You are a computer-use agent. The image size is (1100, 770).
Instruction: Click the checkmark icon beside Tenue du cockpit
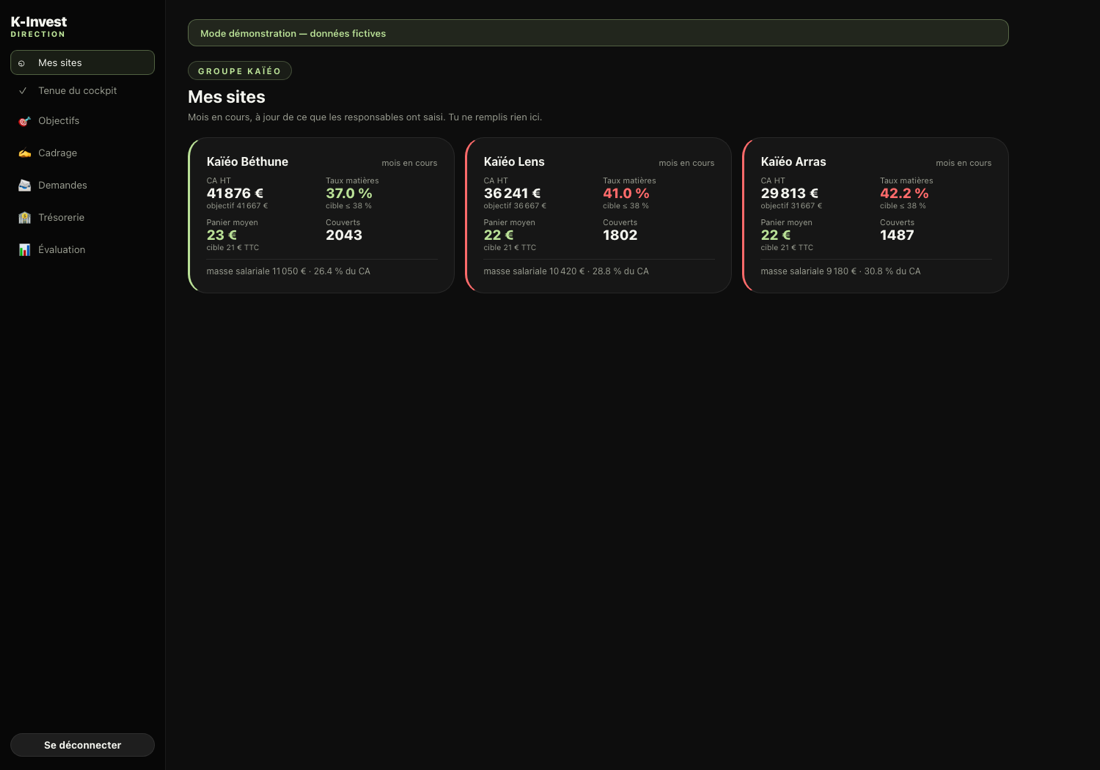click(22, 90)
